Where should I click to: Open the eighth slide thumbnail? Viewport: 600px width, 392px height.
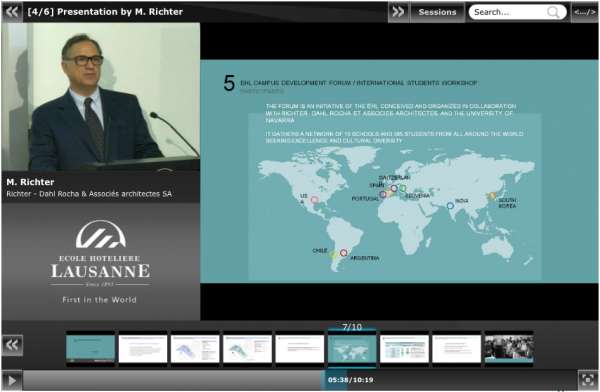point(457,348)
